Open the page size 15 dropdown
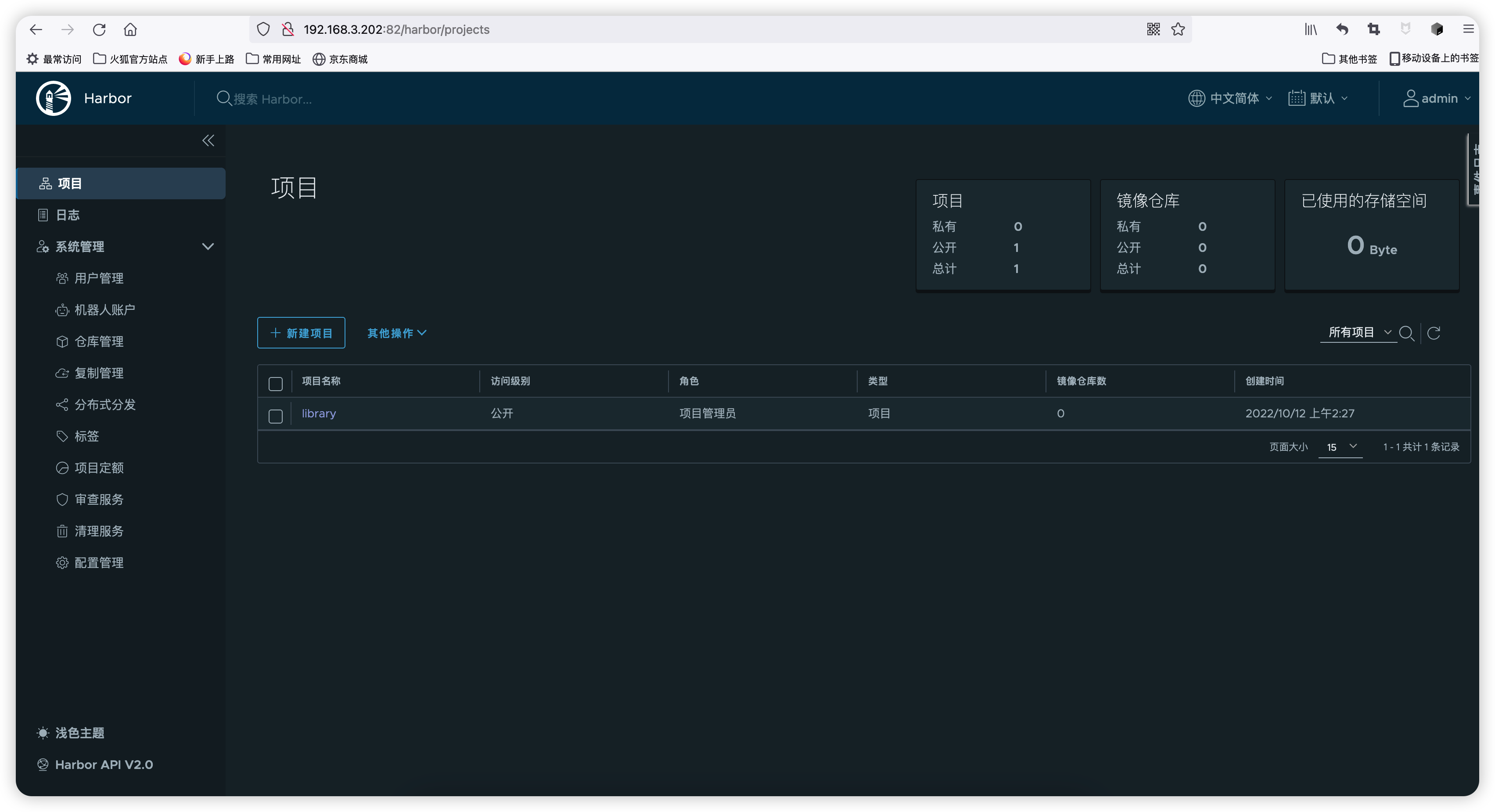1495x812 pixels. (x=1340, y=446)
